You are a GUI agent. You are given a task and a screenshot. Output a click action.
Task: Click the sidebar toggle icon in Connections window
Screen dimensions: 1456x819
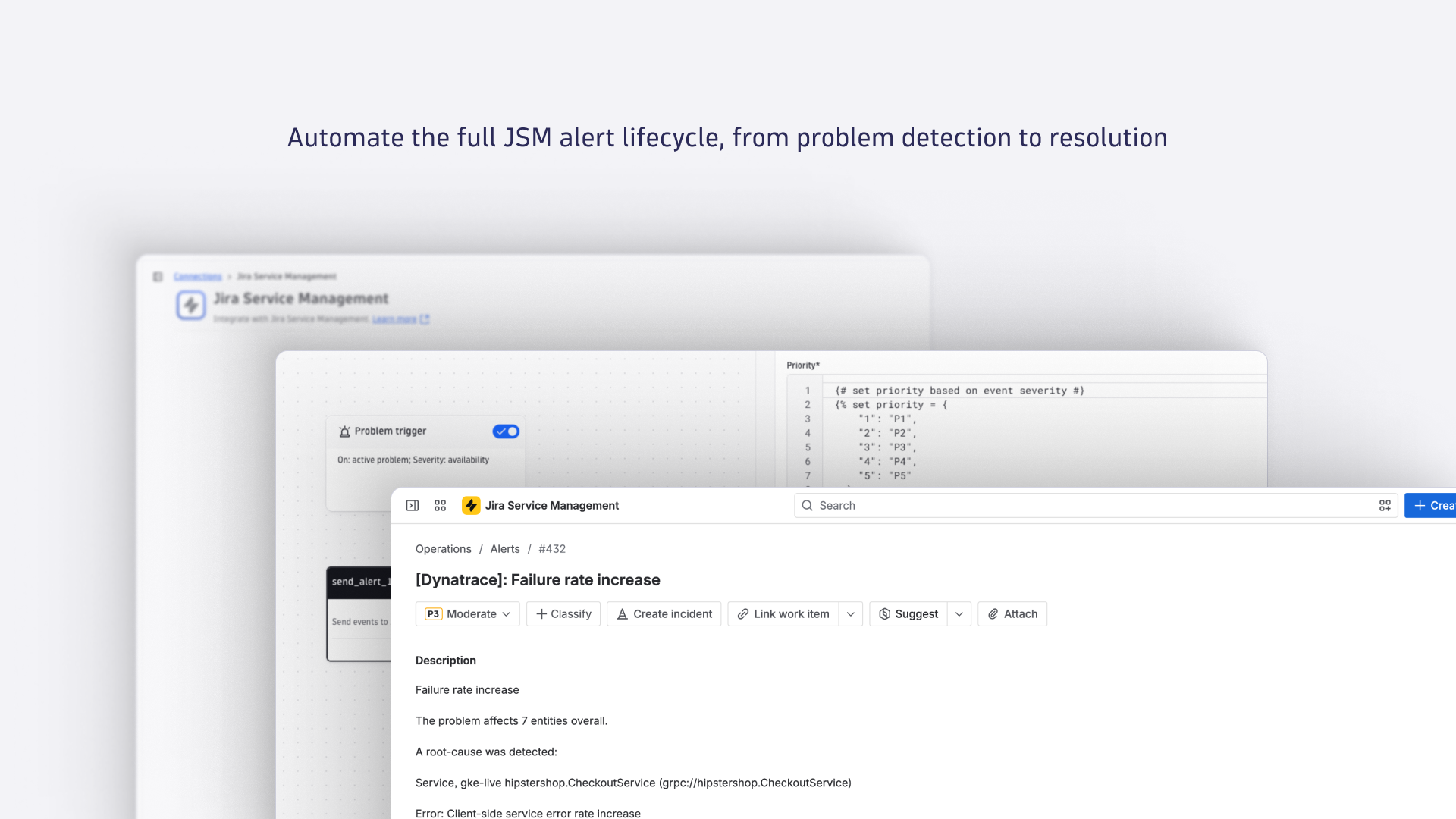click(x=158, y=277)
